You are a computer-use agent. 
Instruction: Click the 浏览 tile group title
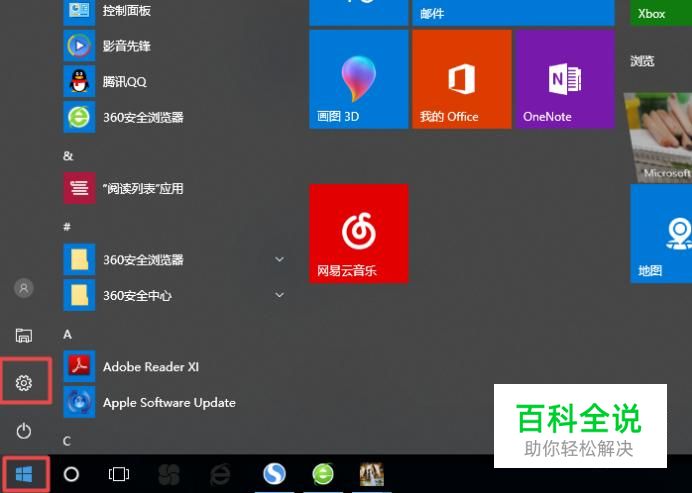point(642,61)
